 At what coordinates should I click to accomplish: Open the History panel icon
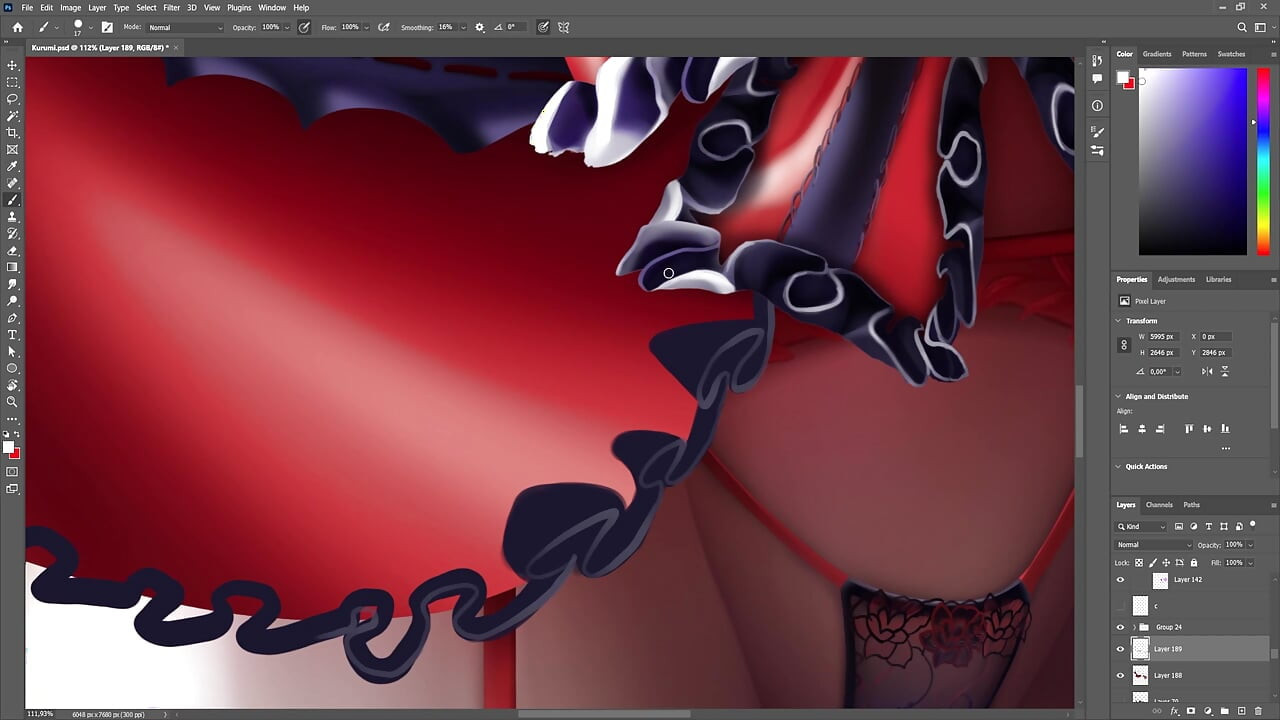1097,63
